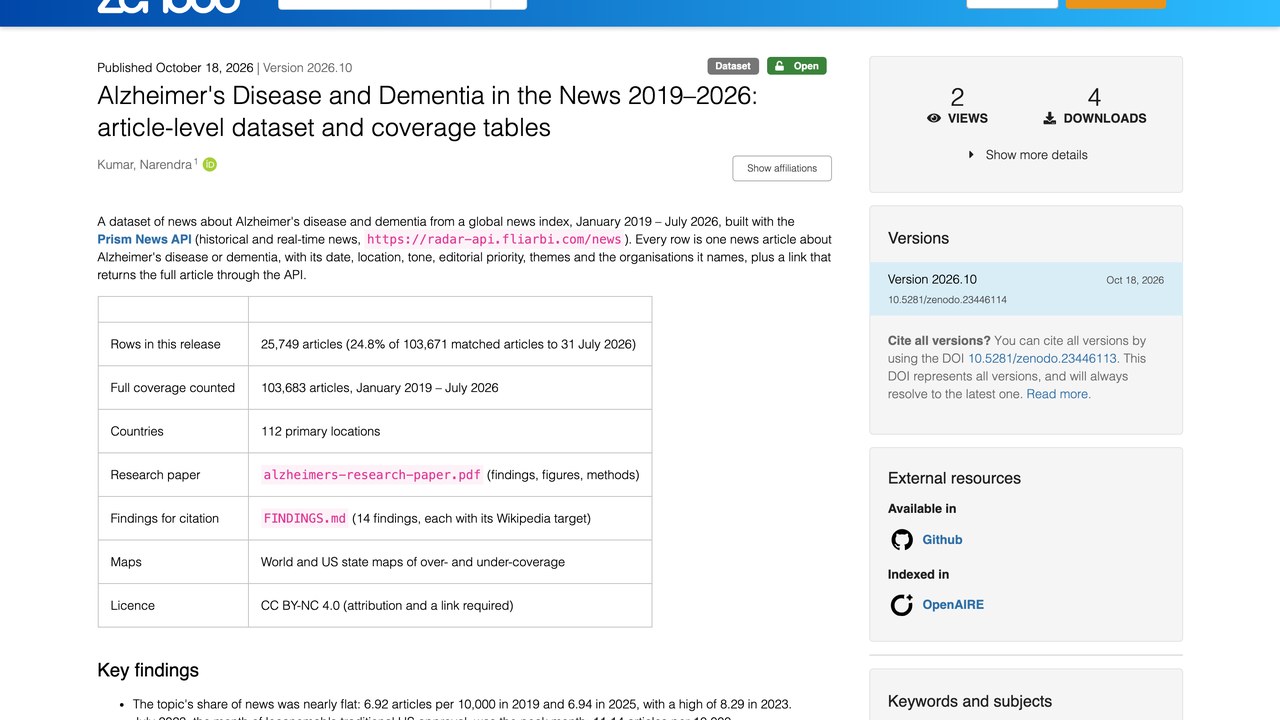Screen dimensions: 1280x720
Task: Click the Key findings heading
Action: pos(148,670)
